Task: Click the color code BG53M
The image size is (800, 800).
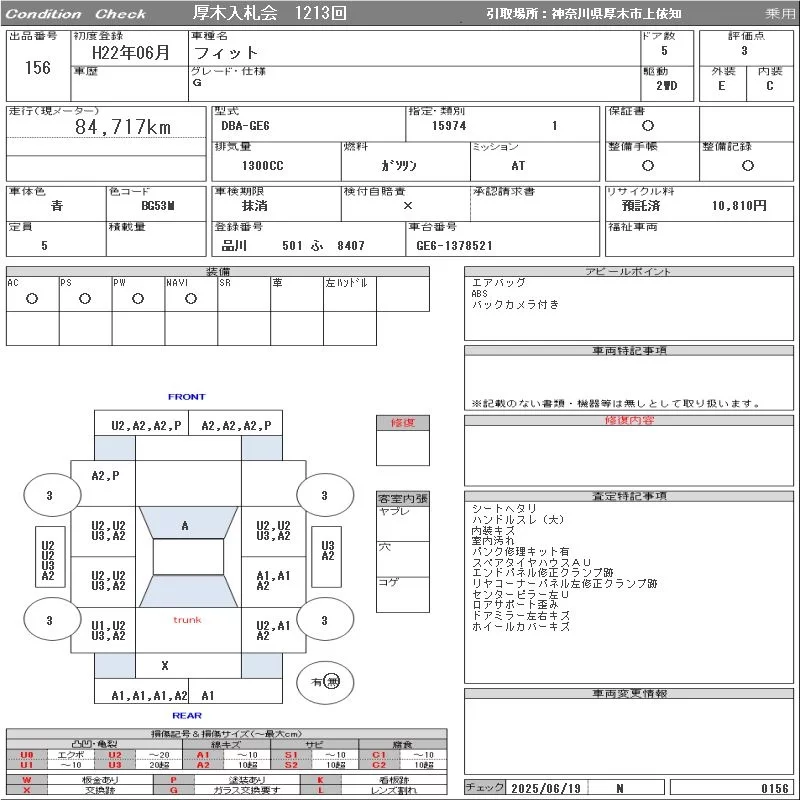Action: tap(158, 206)
